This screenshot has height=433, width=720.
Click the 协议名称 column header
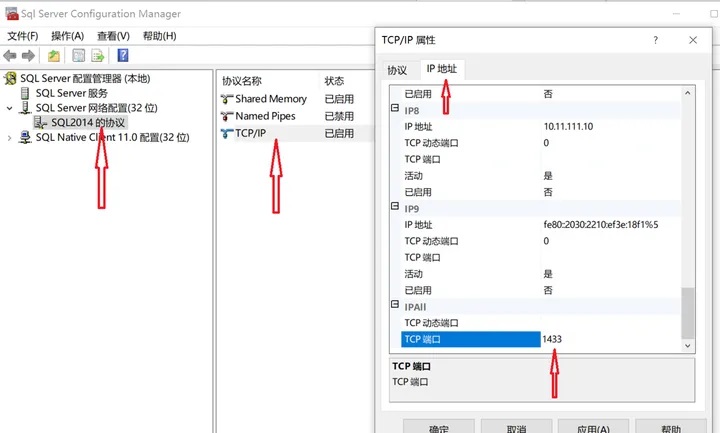tap(242, 81)
